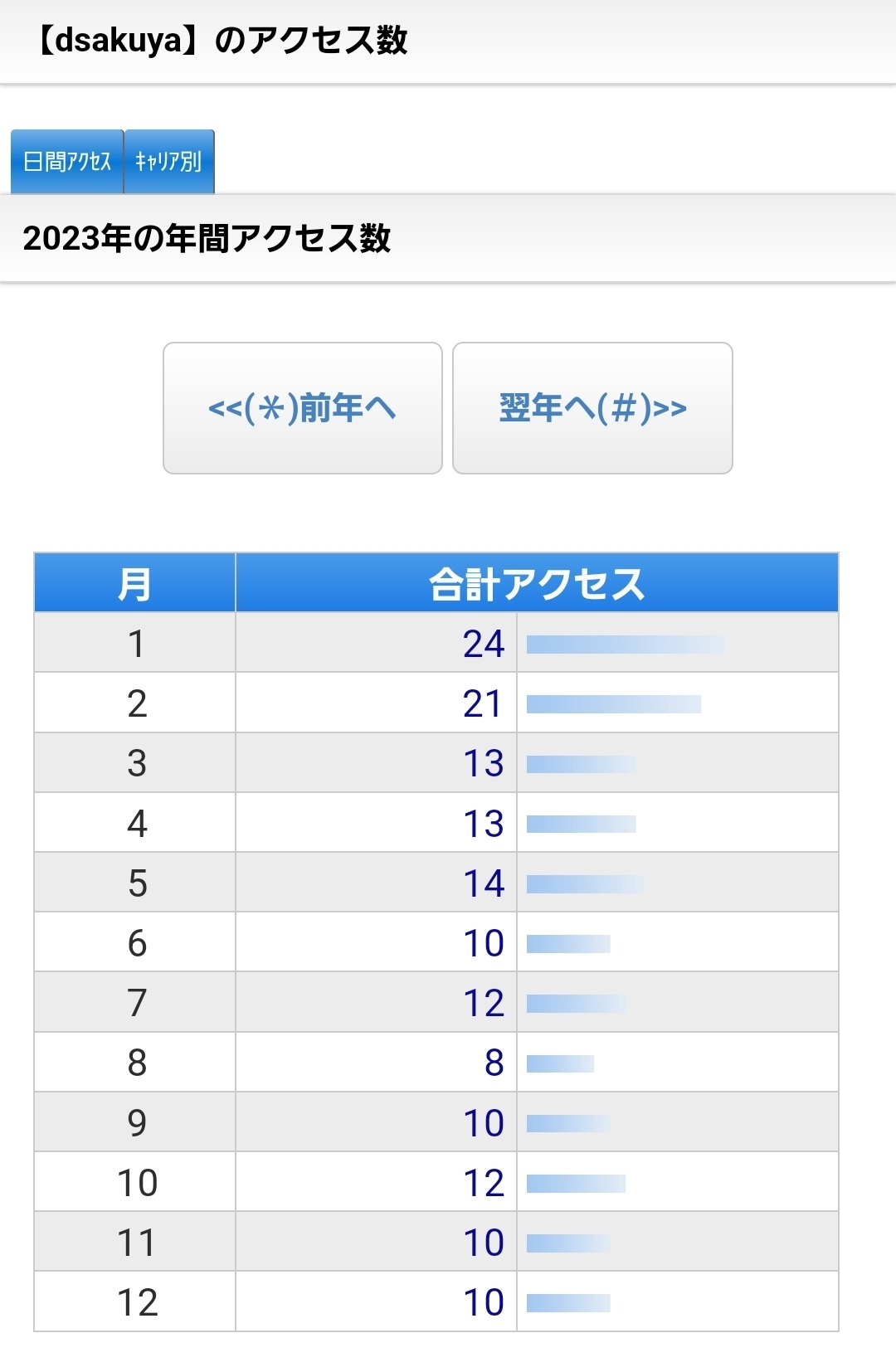Image resolution: width=896 pixels, height=1372 pixels.
Task: Open October access count 12 link
Action: pos(484,1183)
